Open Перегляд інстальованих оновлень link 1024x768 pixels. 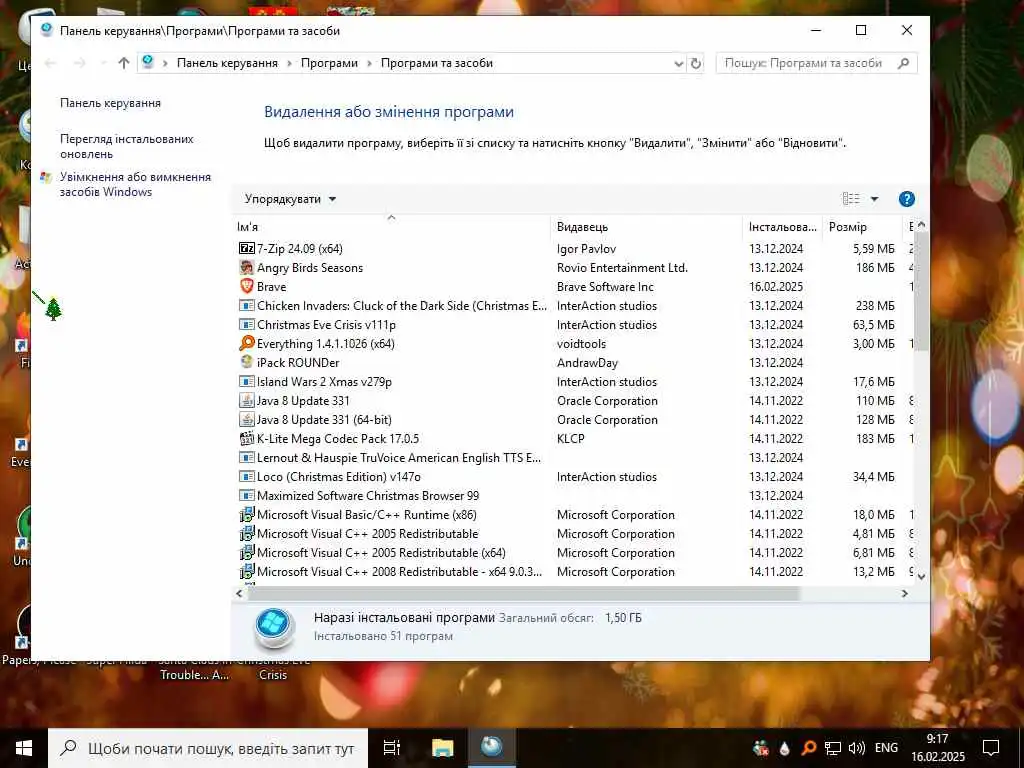[x=127, y=146]
